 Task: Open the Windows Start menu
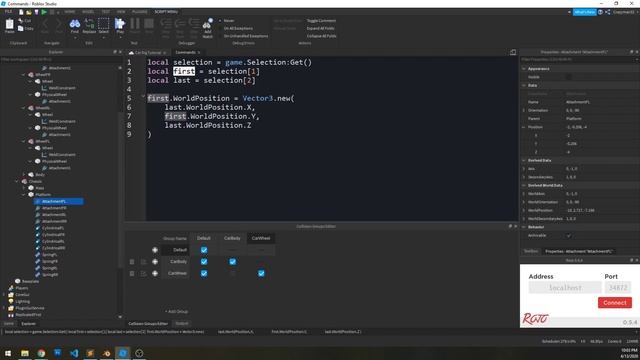coord(8,353)
